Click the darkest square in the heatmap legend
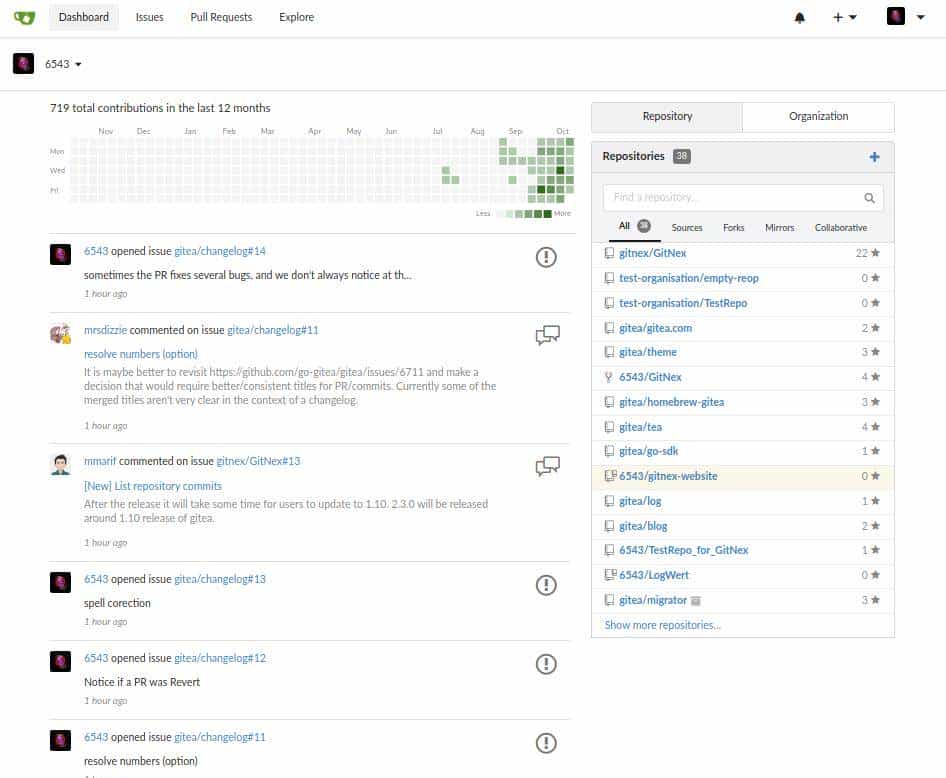The height and width of the screenshot is (778, 946). pyautogui.click(x=549, y=213)
